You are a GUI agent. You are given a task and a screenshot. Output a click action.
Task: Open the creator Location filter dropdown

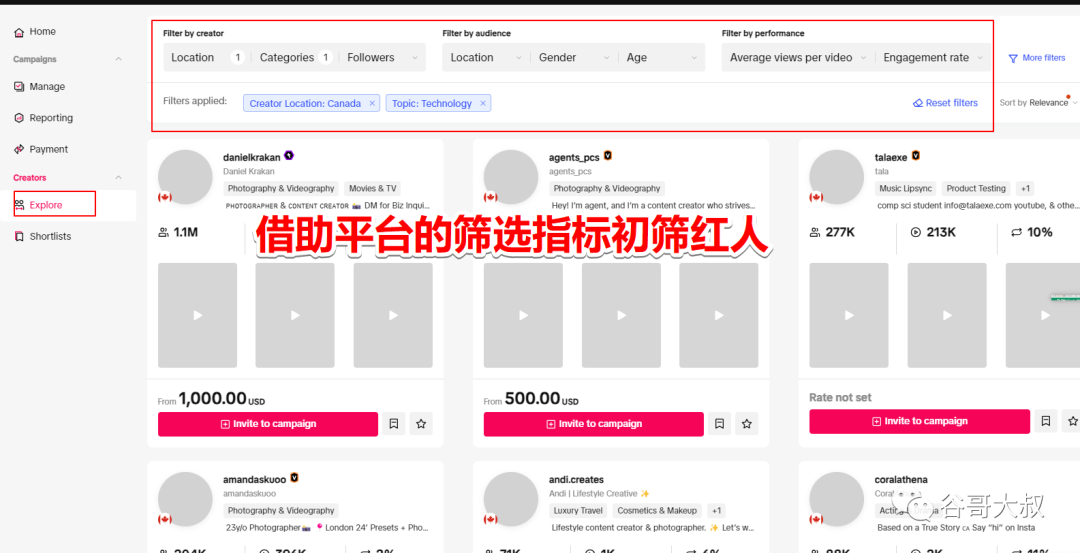pos(206,58)
